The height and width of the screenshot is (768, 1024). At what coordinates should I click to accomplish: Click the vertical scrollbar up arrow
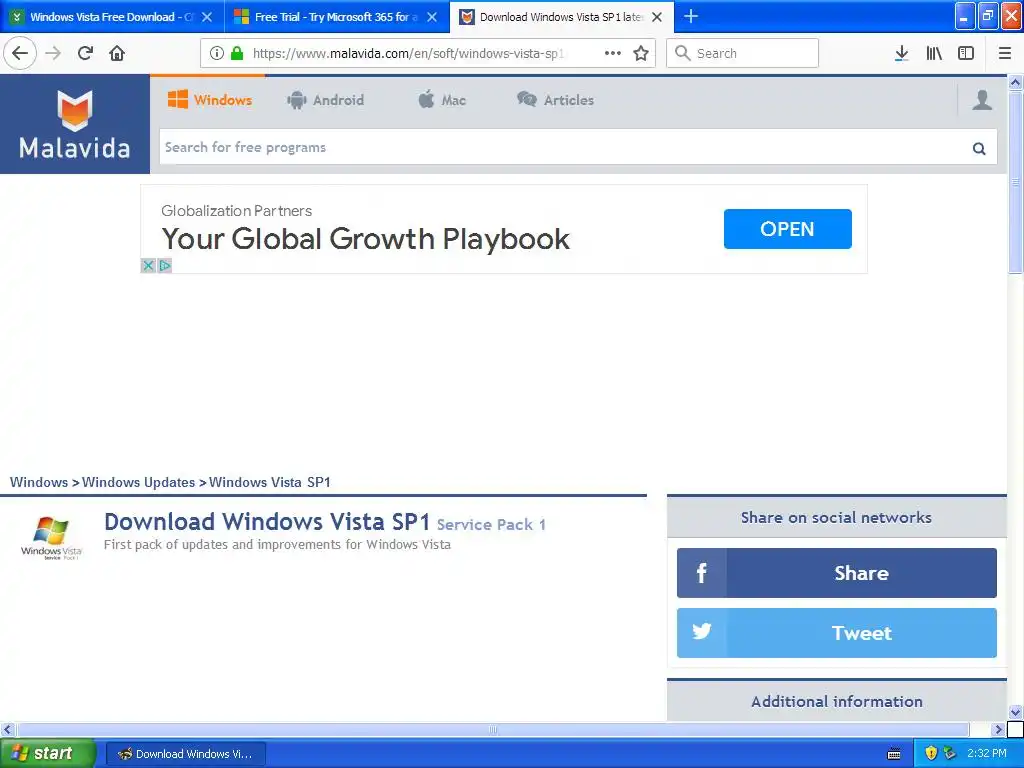click(x=1015, y=82)
